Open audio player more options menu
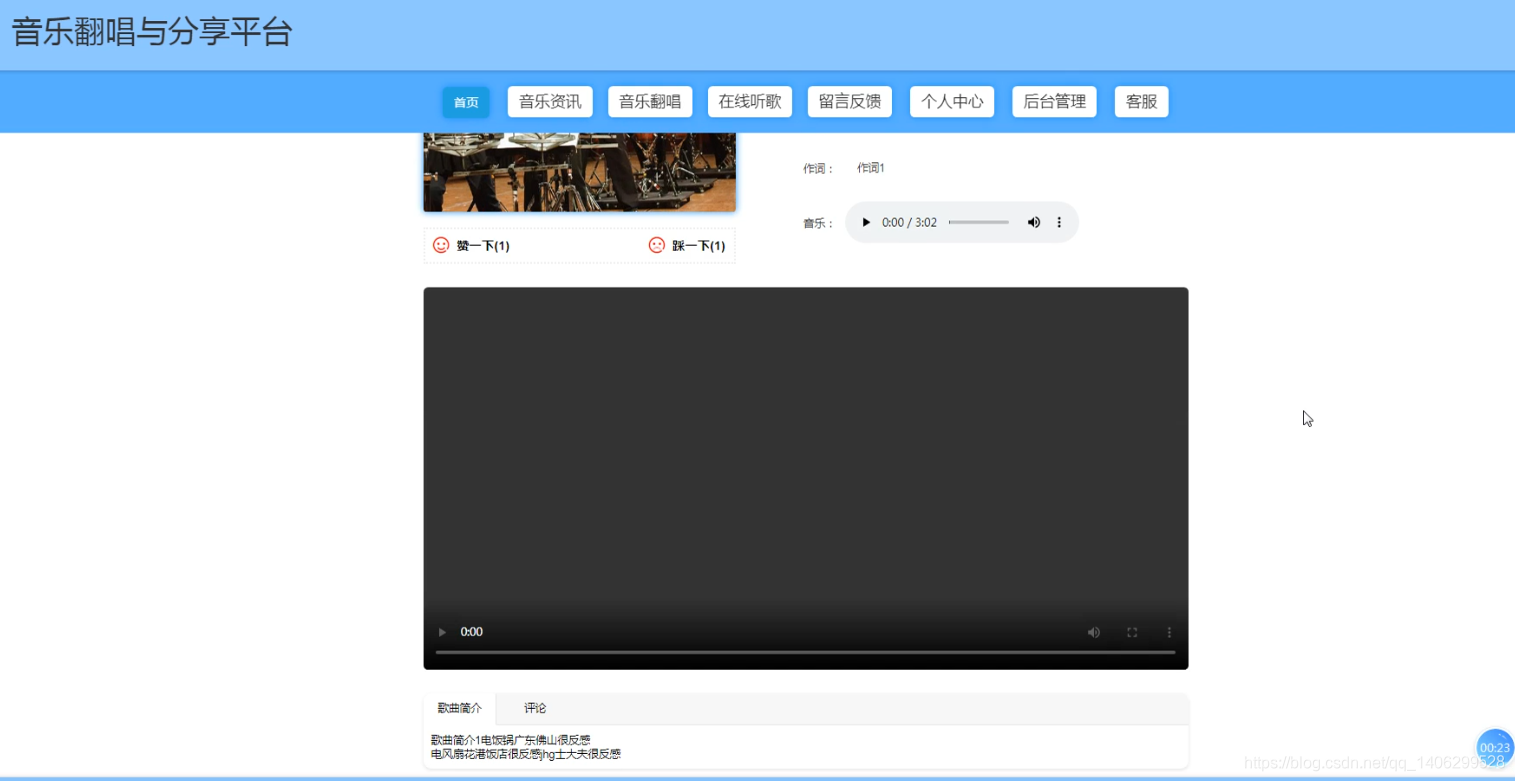 coord(1059,222)
